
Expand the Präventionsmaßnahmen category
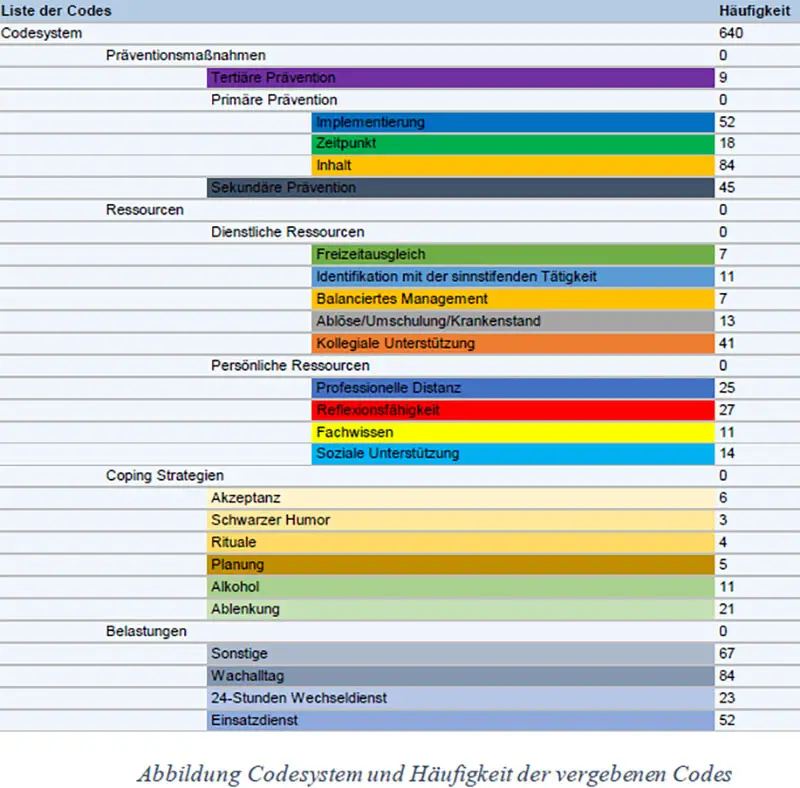173,55
